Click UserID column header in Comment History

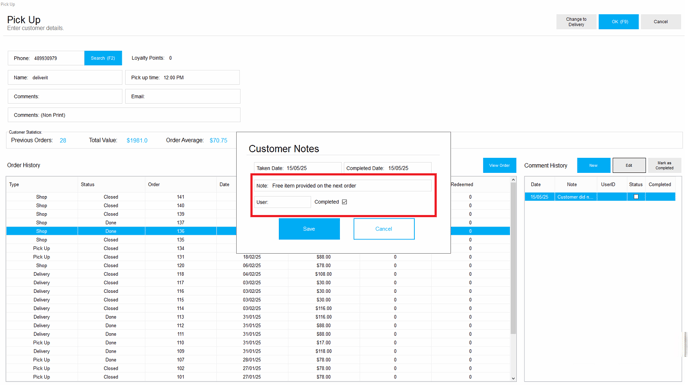[608, 184]
